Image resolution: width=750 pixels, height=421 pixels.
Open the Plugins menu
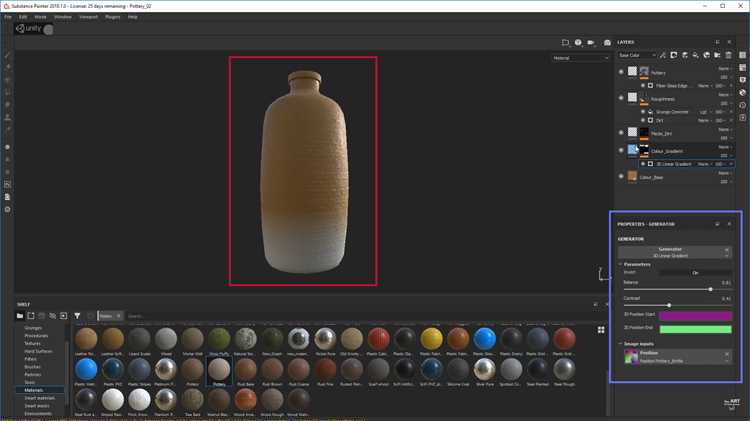(113, 17)
